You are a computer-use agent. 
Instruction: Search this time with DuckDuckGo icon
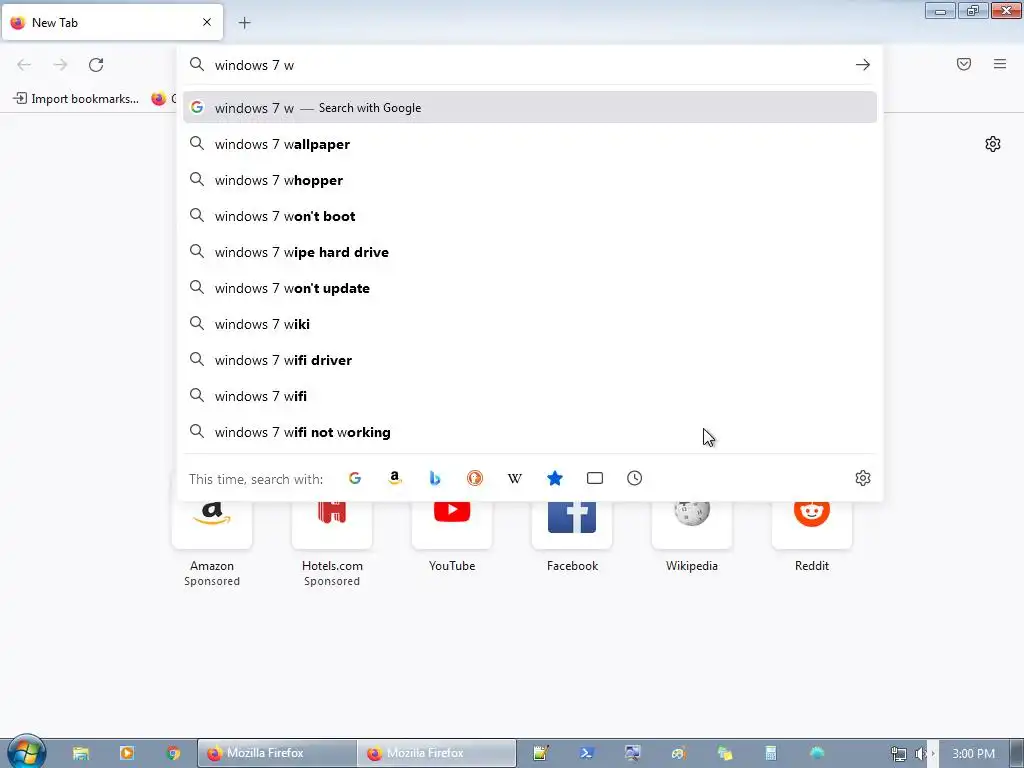pyautogui.click(x=475, y=478)
